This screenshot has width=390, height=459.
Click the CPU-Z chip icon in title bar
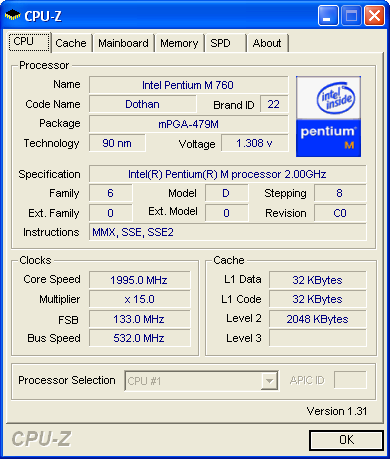[x=12, y=15]
